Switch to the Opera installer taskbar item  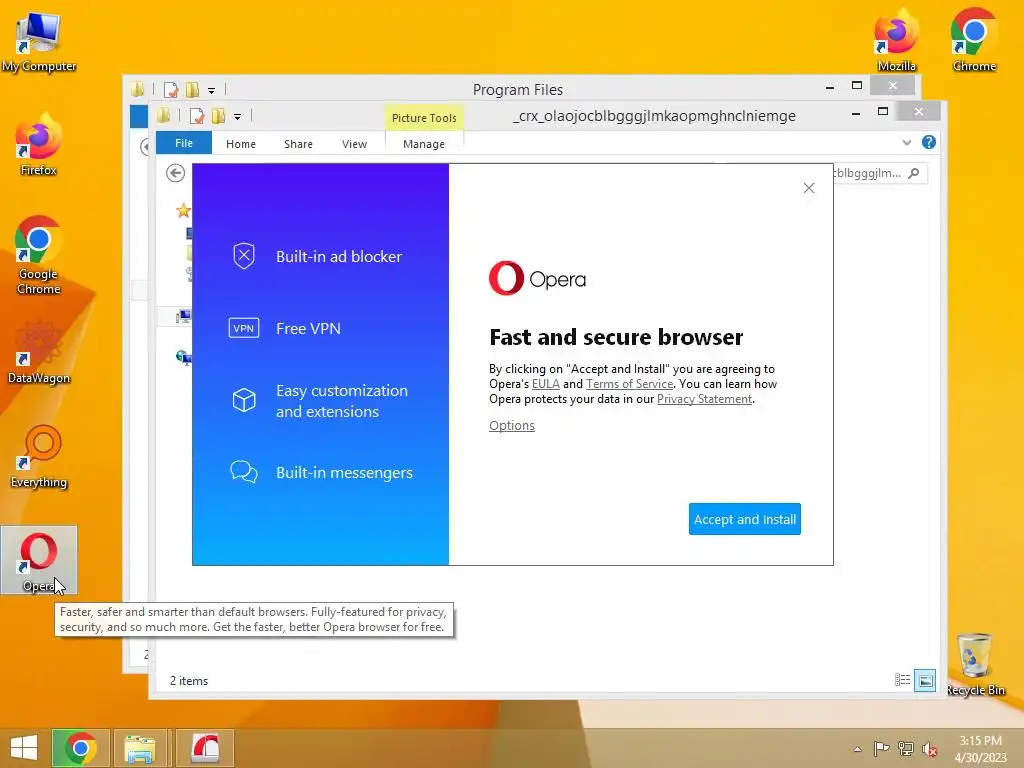point(204,748)
